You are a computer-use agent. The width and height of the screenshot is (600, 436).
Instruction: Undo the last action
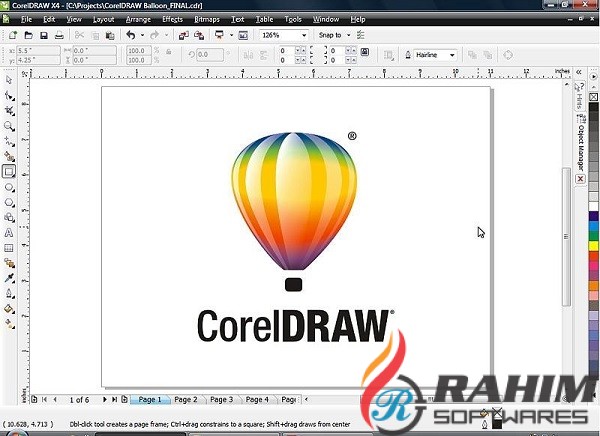131,35
